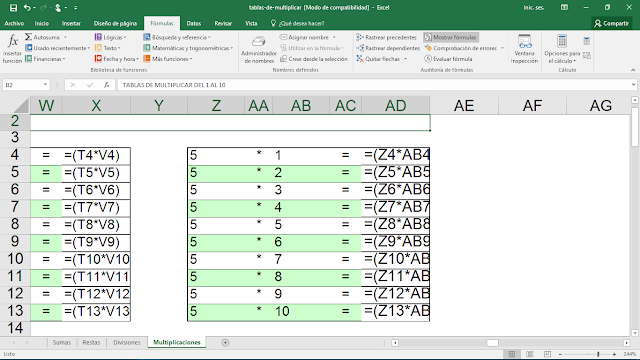Click the Undo arrow icon
The width and height of the screenshot is (640, 360).
27,8
